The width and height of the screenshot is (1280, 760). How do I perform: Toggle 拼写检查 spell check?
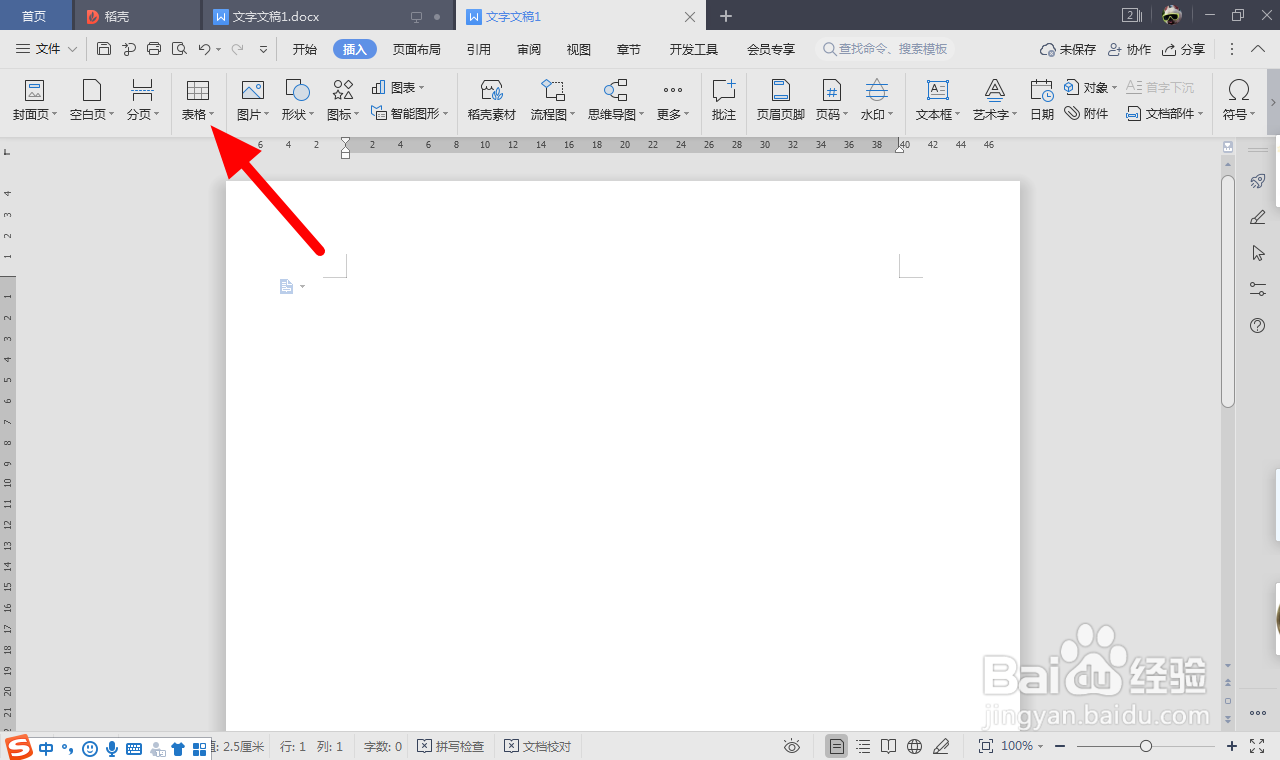(450, 746)
